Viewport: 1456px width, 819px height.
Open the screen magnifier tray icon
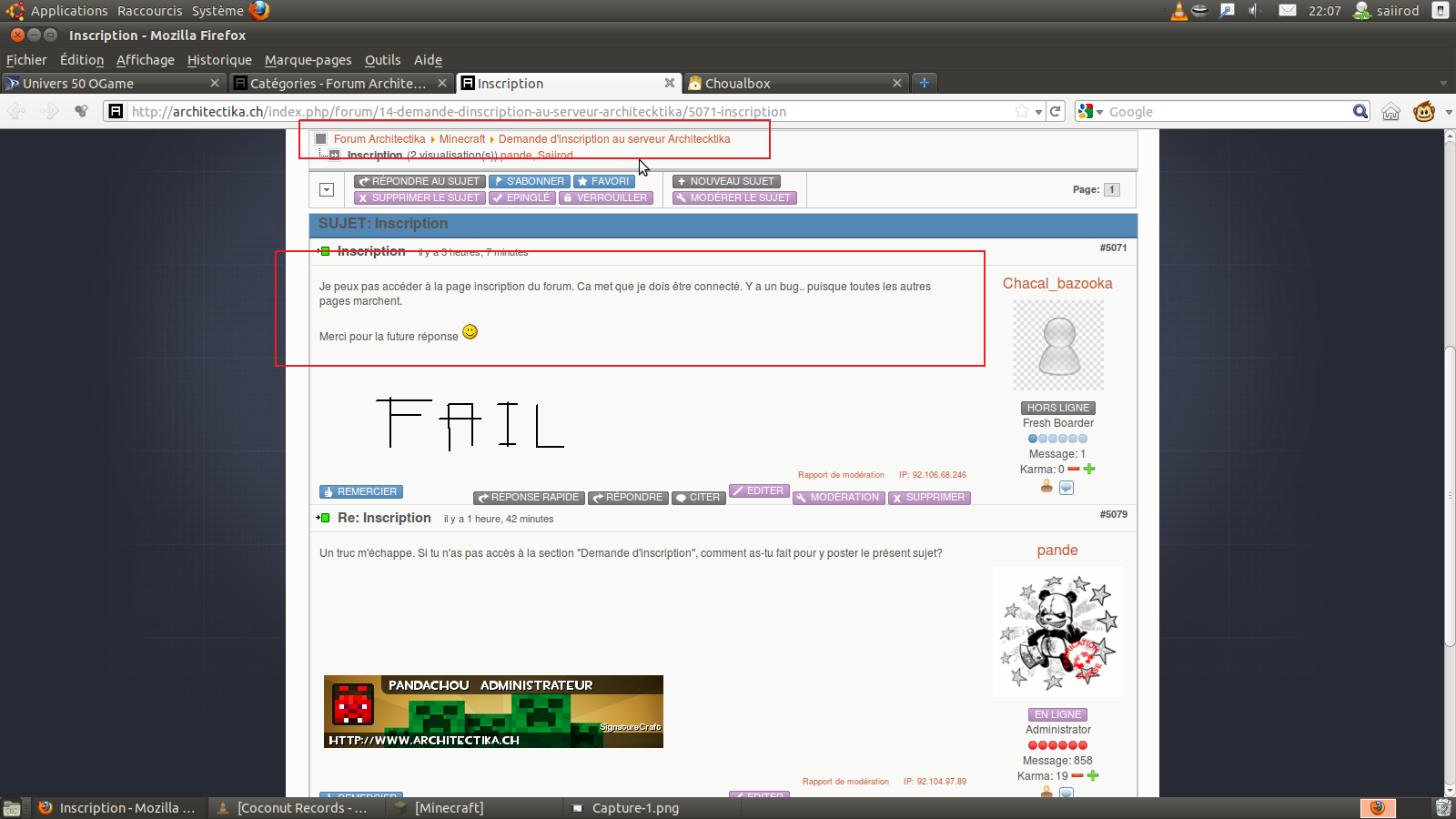[1227, 11]
